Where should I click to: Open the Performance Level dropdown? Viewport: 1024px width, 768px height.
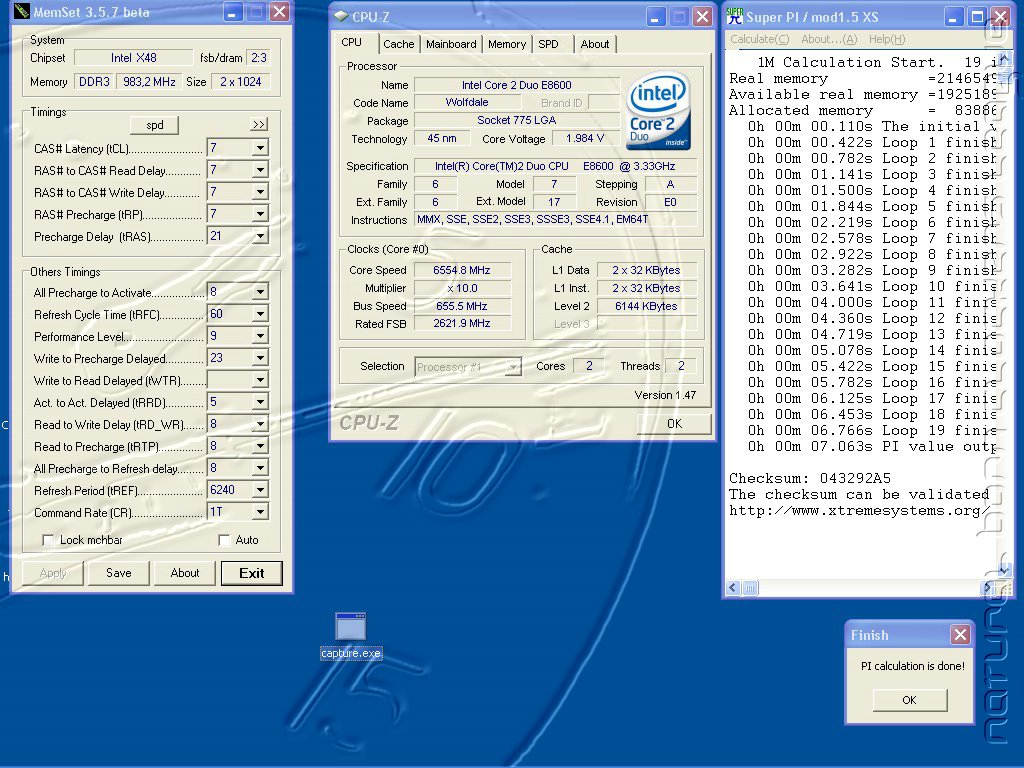pyautogui.click(x=260, y=336)
